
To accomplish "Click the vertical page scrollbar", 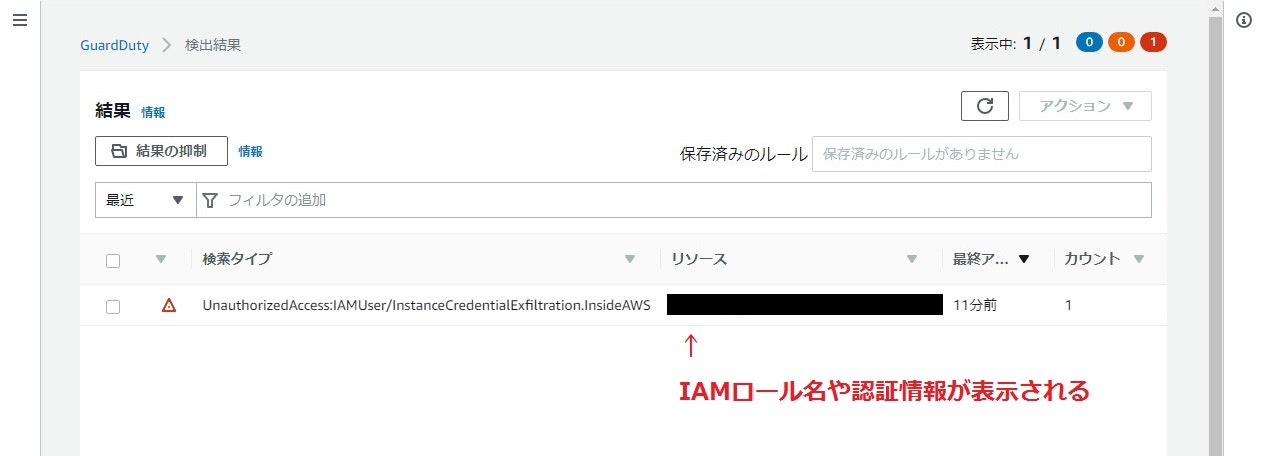I will 1216,228.
